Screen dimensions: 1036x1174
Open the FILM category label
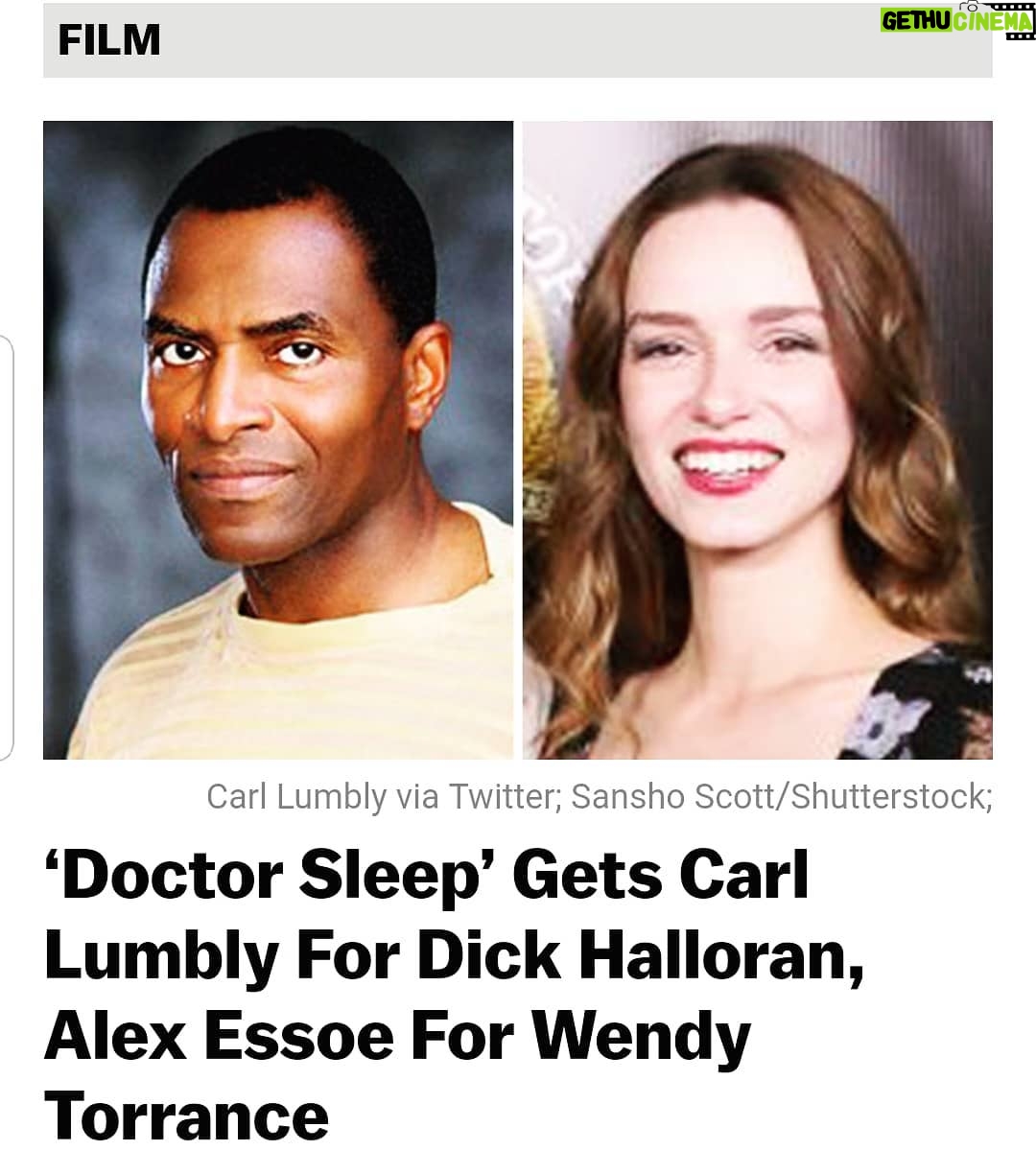pos(109,40)
